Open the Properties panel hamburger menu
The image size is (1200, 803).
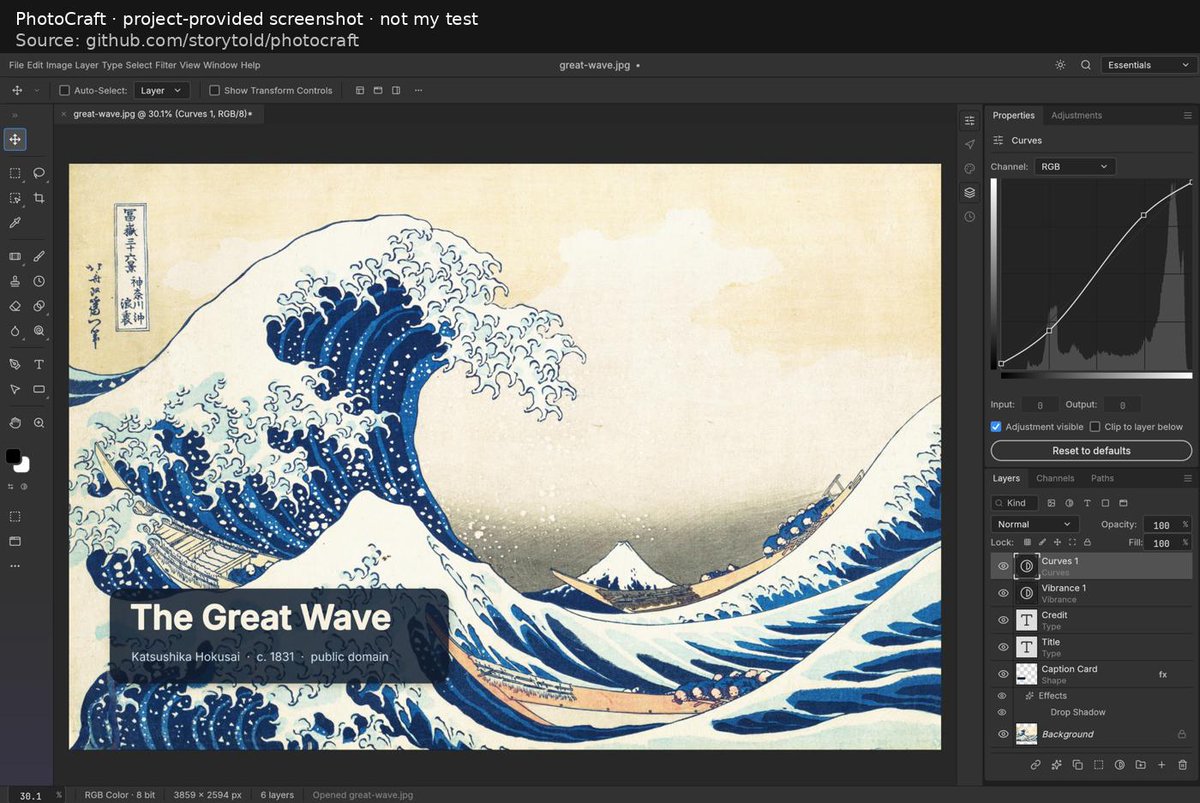click(x=1187, y=115)
